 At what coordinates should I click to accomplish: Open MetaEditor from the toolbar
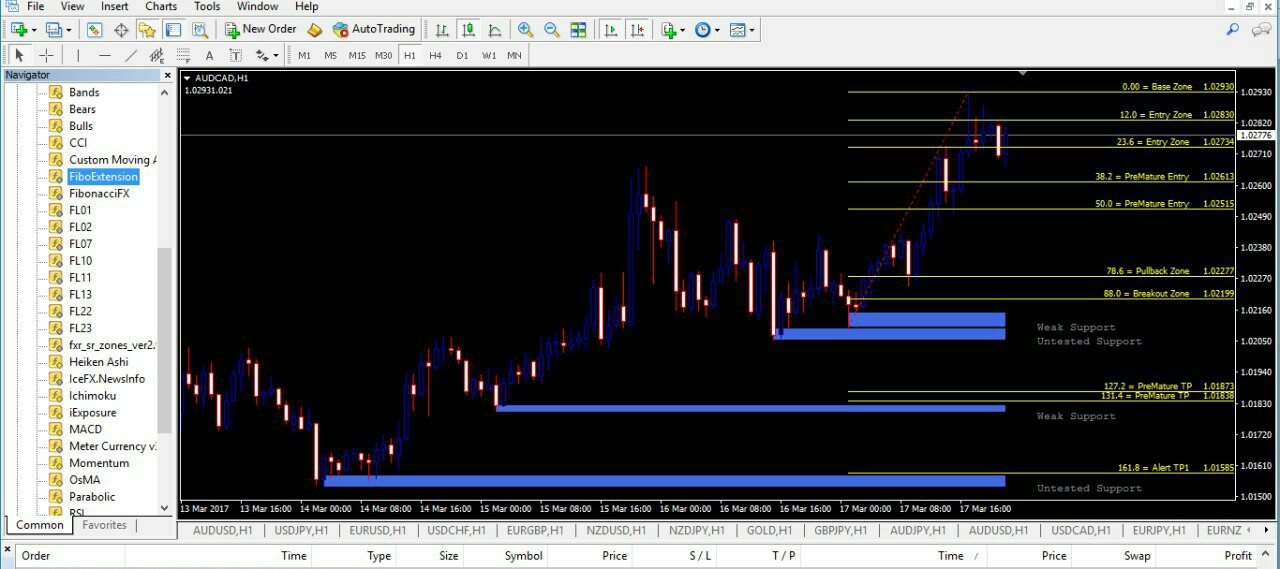[x=315, y=30]
